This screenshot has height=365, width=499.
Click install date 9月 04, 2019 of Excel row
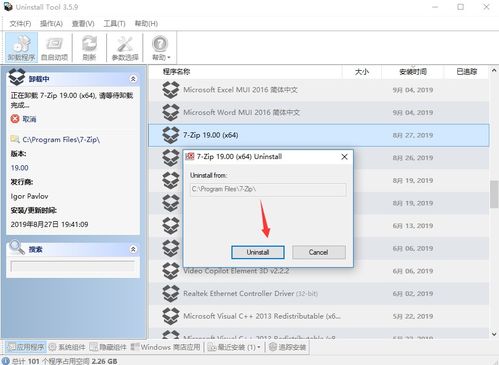pos(413,90)
